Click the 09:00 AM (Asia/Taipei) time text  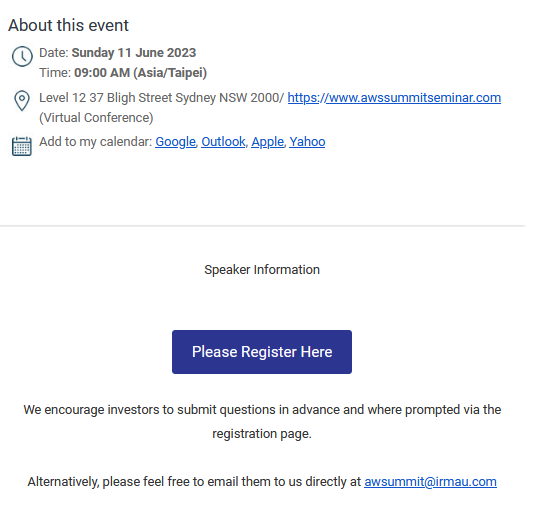141,73
